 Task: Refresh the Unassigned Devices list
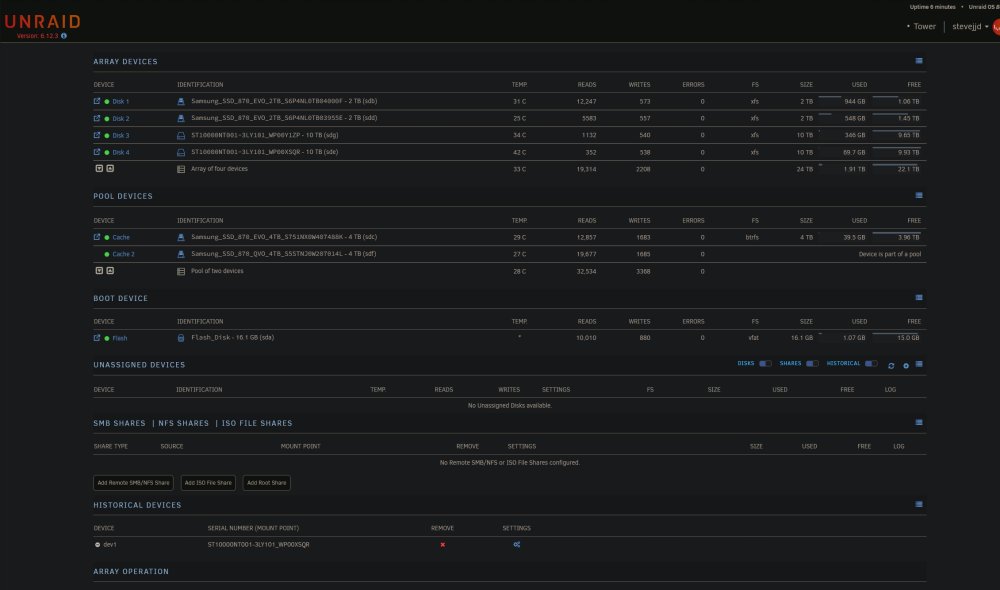click(891, 365)
